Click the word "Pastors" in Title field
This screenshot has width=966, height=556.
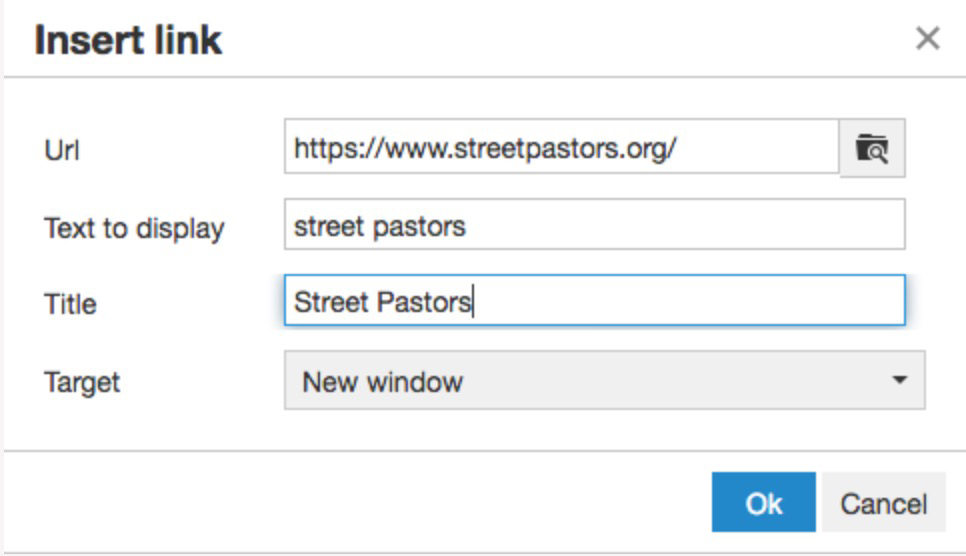click(424, 302)
